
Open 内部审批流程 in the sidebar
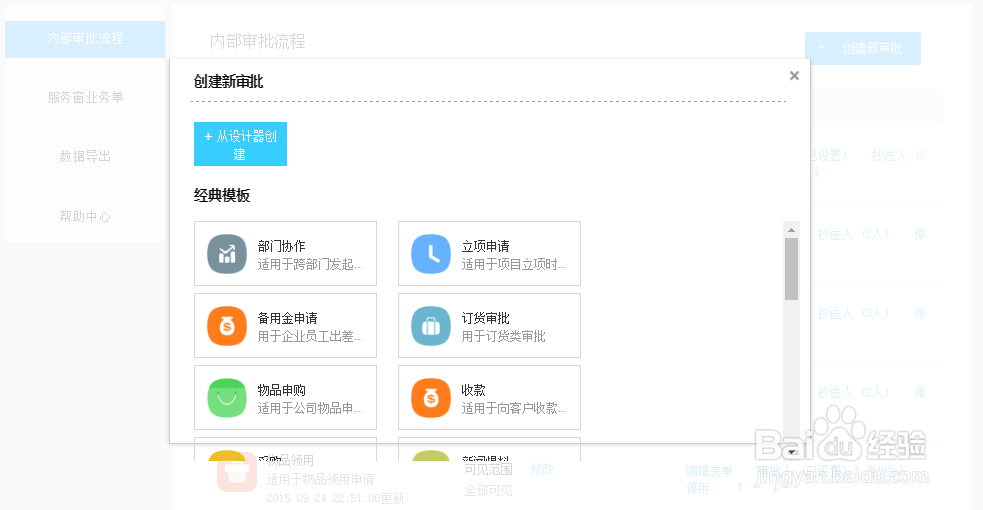click(85, 39)
